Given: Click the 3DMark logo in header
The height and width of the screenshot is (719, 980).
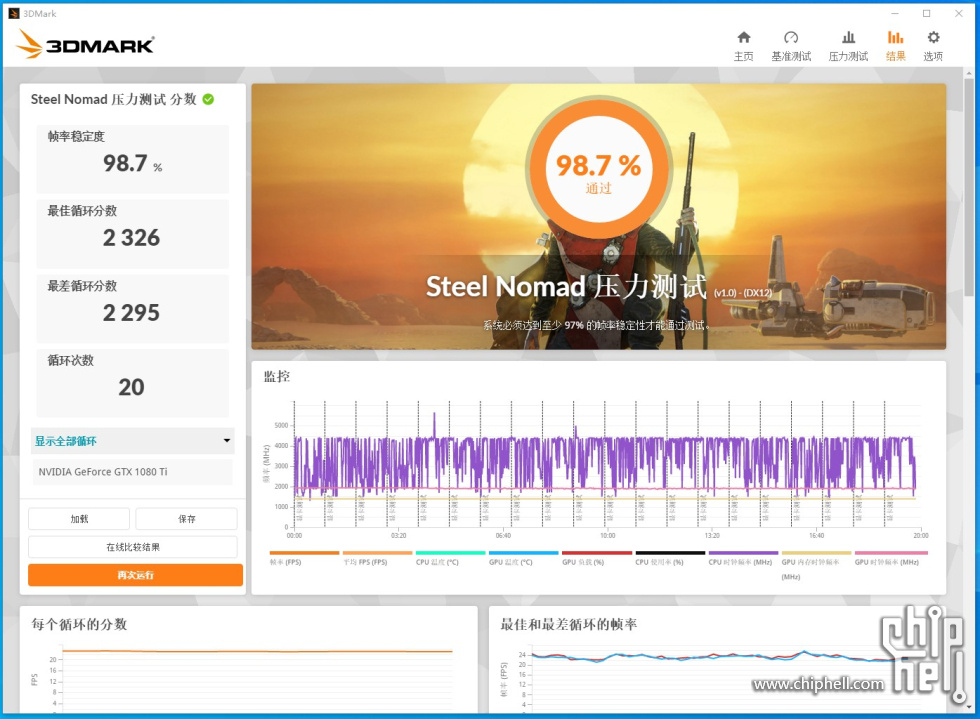Looking at the screenshot, I should (x=86, y=44).
